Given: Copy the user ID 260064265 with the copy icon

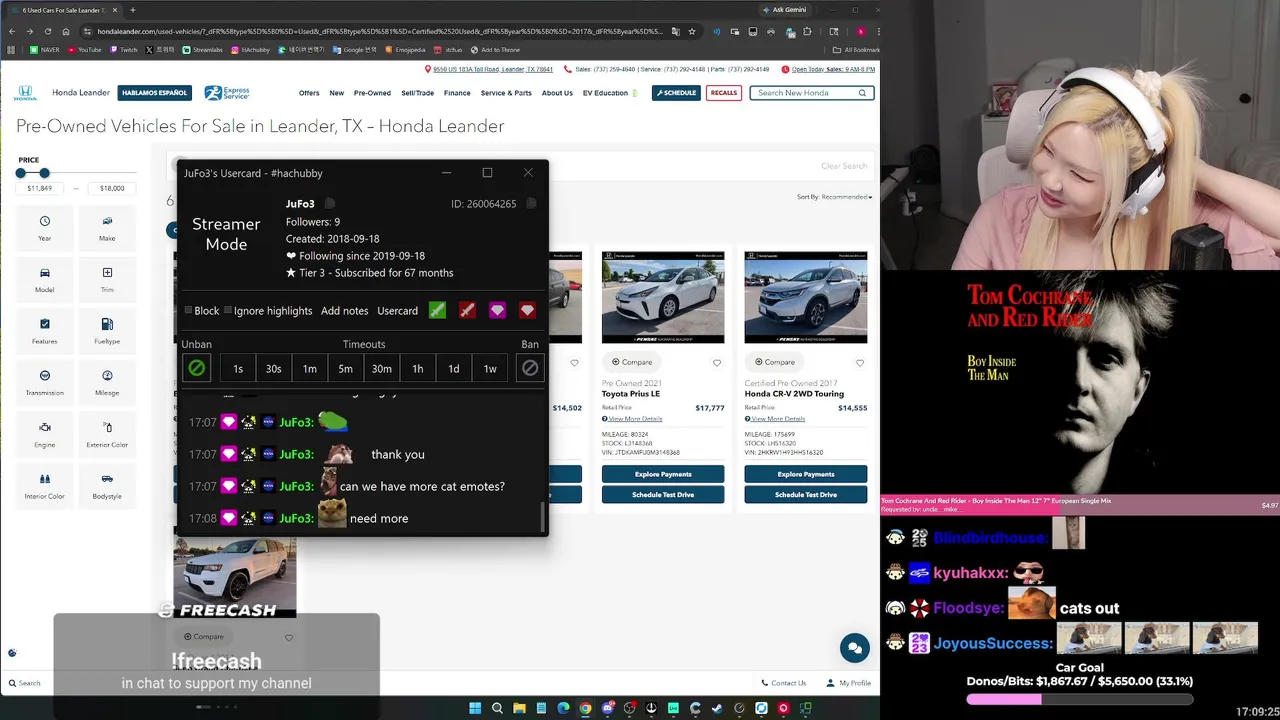Looking at the screenshot, I should pyautogui.click(x=531, y=204).
